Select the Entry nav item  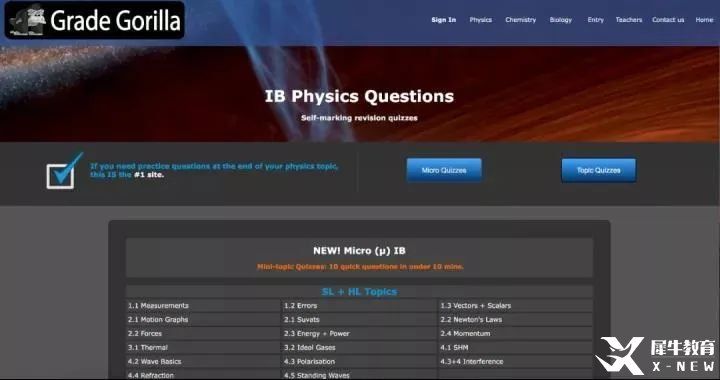[596, 20]
